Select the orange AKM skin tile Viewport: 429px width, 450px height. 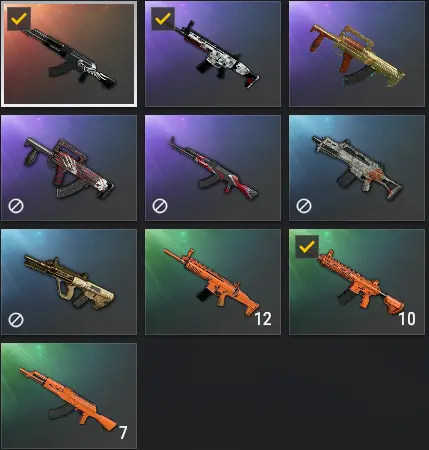coord(69,396)
